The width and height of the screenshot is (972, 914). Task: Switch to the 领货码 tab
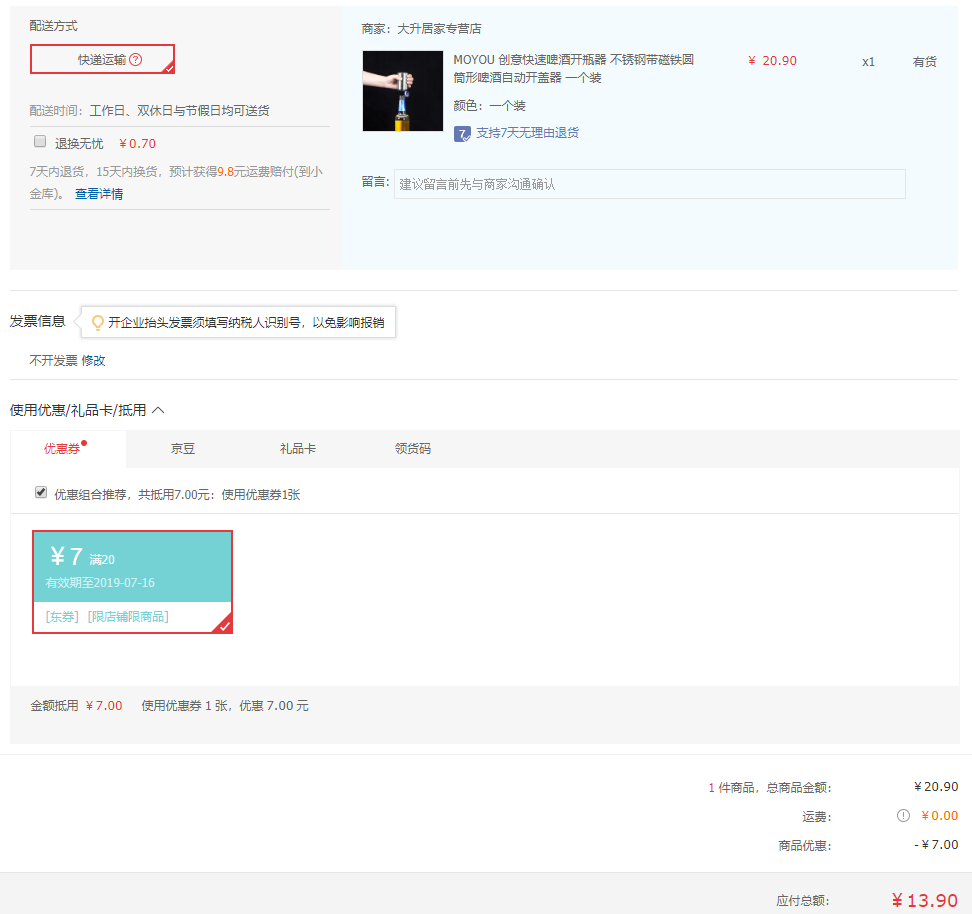tap(413, 449)
